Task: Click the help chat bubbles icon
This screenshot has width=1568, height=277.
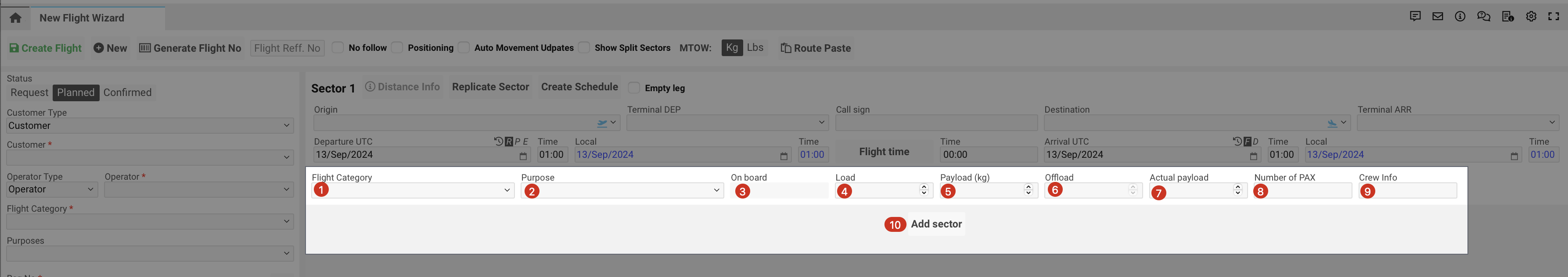Action: [1483, 17]
